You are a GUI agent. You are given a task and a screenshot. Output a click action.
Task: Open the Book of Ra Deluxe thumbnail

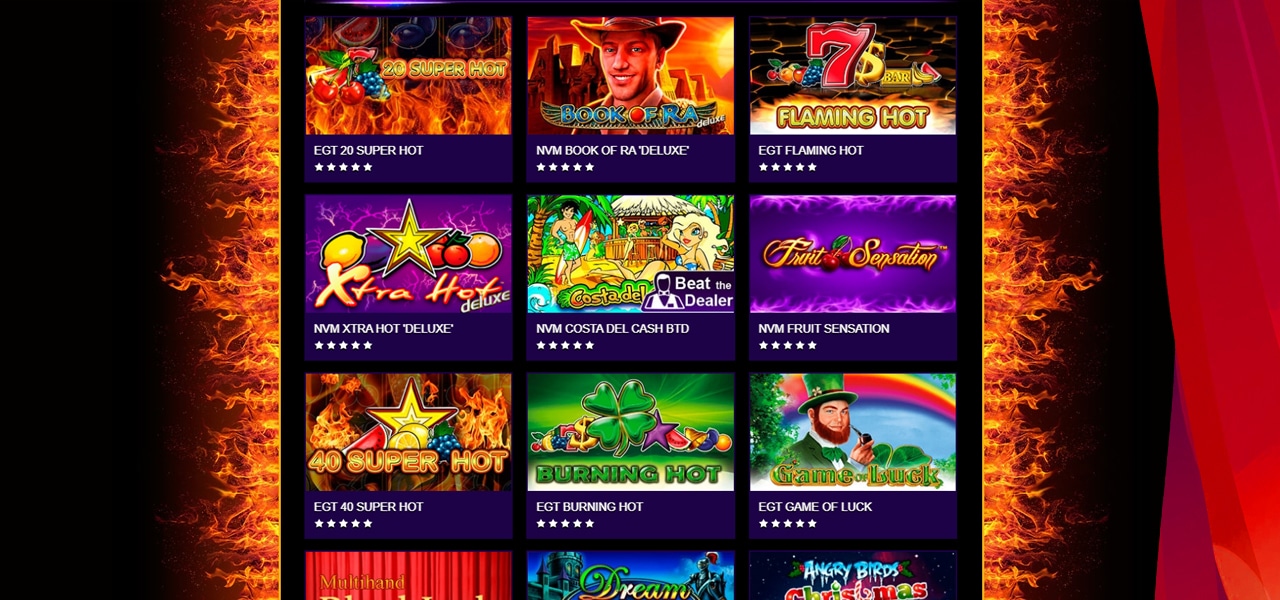[x=630, y=75]
